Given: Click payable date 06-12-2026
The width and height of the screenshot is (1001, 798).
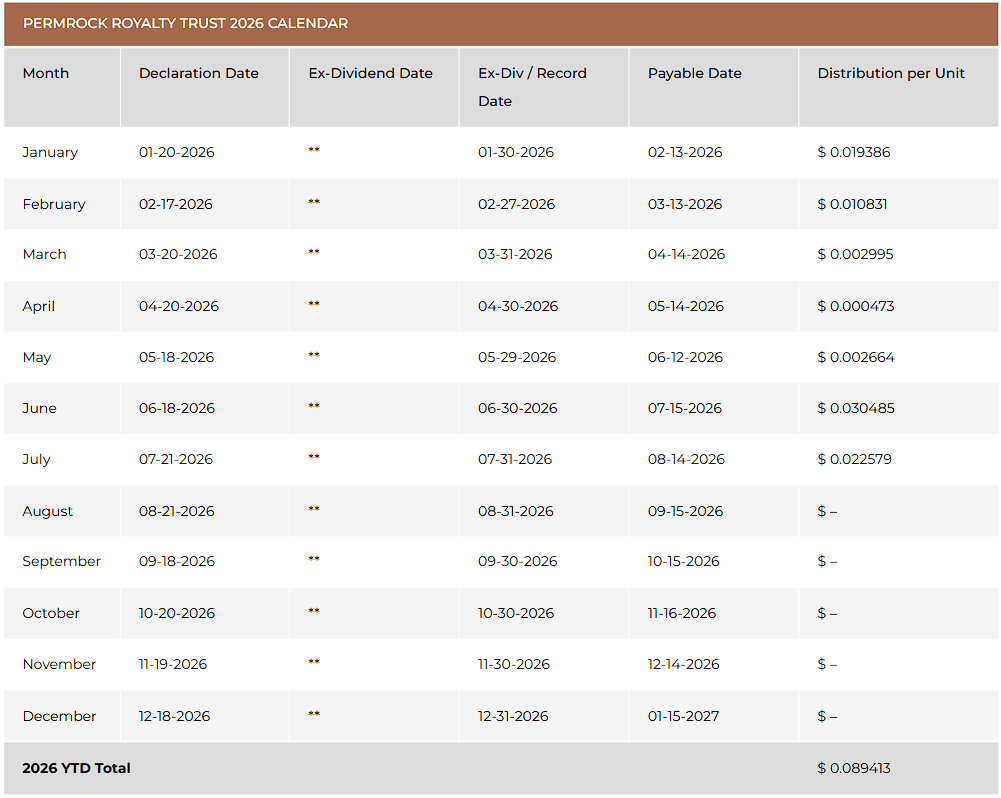Looking at the screenshot, I should (x=685, y=358).
